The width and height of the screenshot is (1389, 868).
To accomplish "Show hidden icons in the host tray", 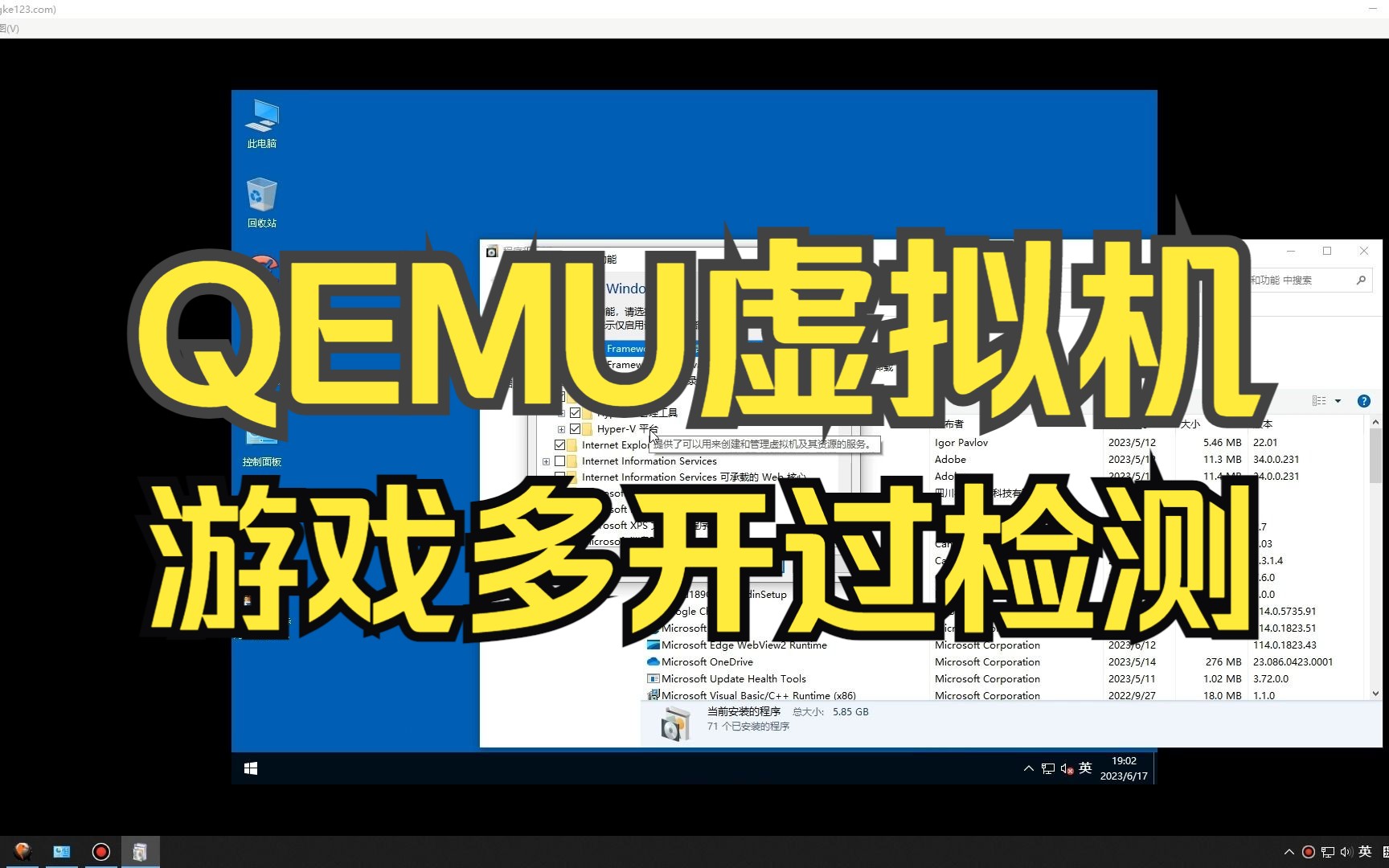I will click(x=1289, y=852).
